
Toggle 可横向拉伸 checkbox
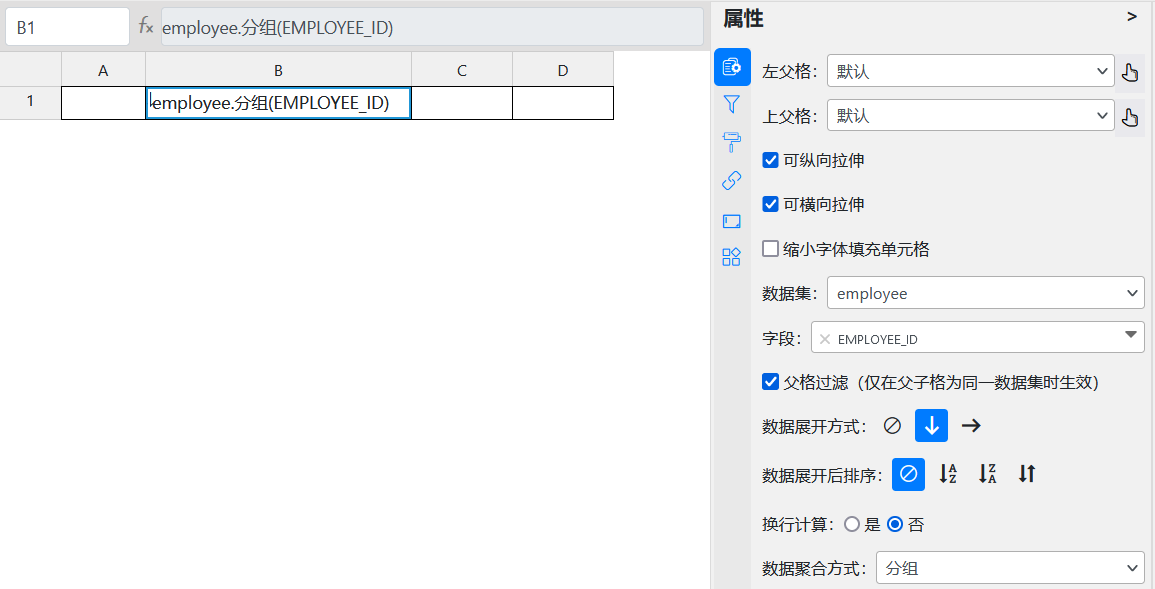[x=770, y=204]
